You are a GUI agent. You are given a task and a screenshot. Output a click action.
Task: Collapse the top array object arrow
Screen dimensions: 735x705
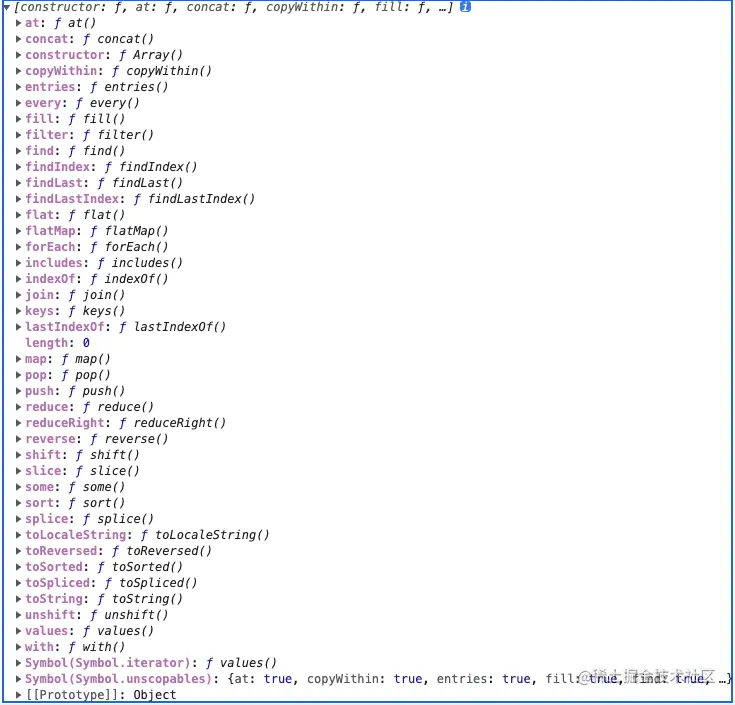pos(7,7)
